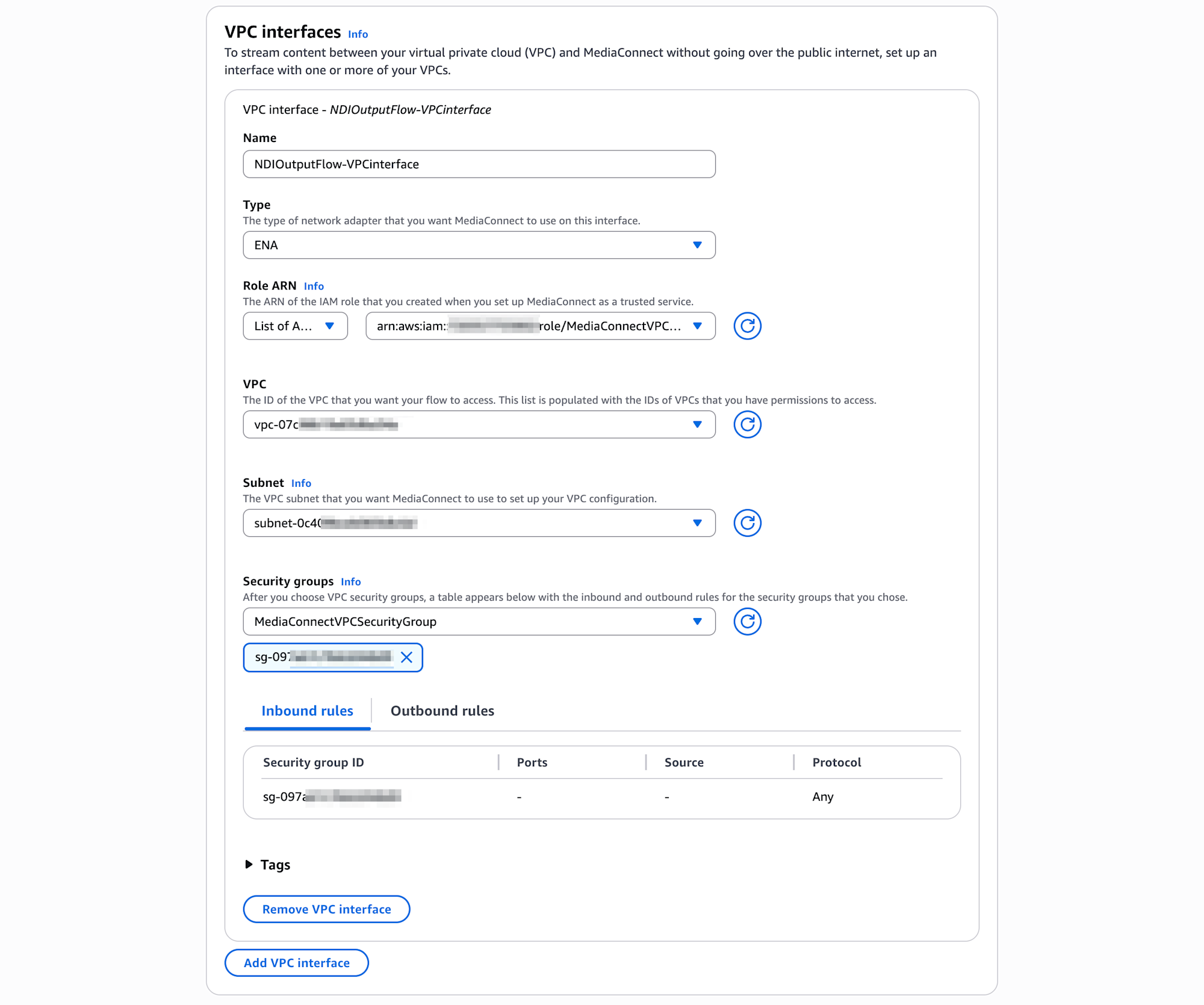Open Info link next to VPC interfaces
Screen dimensions: 1204x1005
358,34
